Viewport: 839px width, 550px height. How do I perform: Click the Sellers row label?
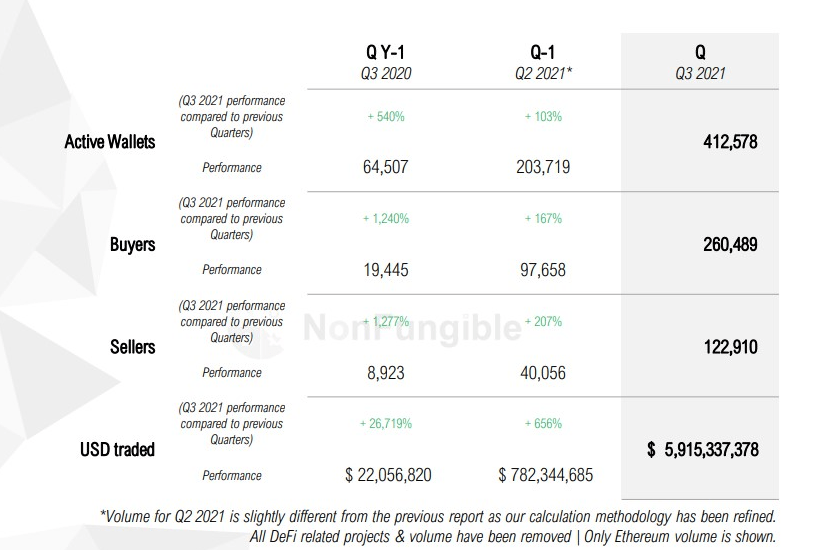pos(133,347)
